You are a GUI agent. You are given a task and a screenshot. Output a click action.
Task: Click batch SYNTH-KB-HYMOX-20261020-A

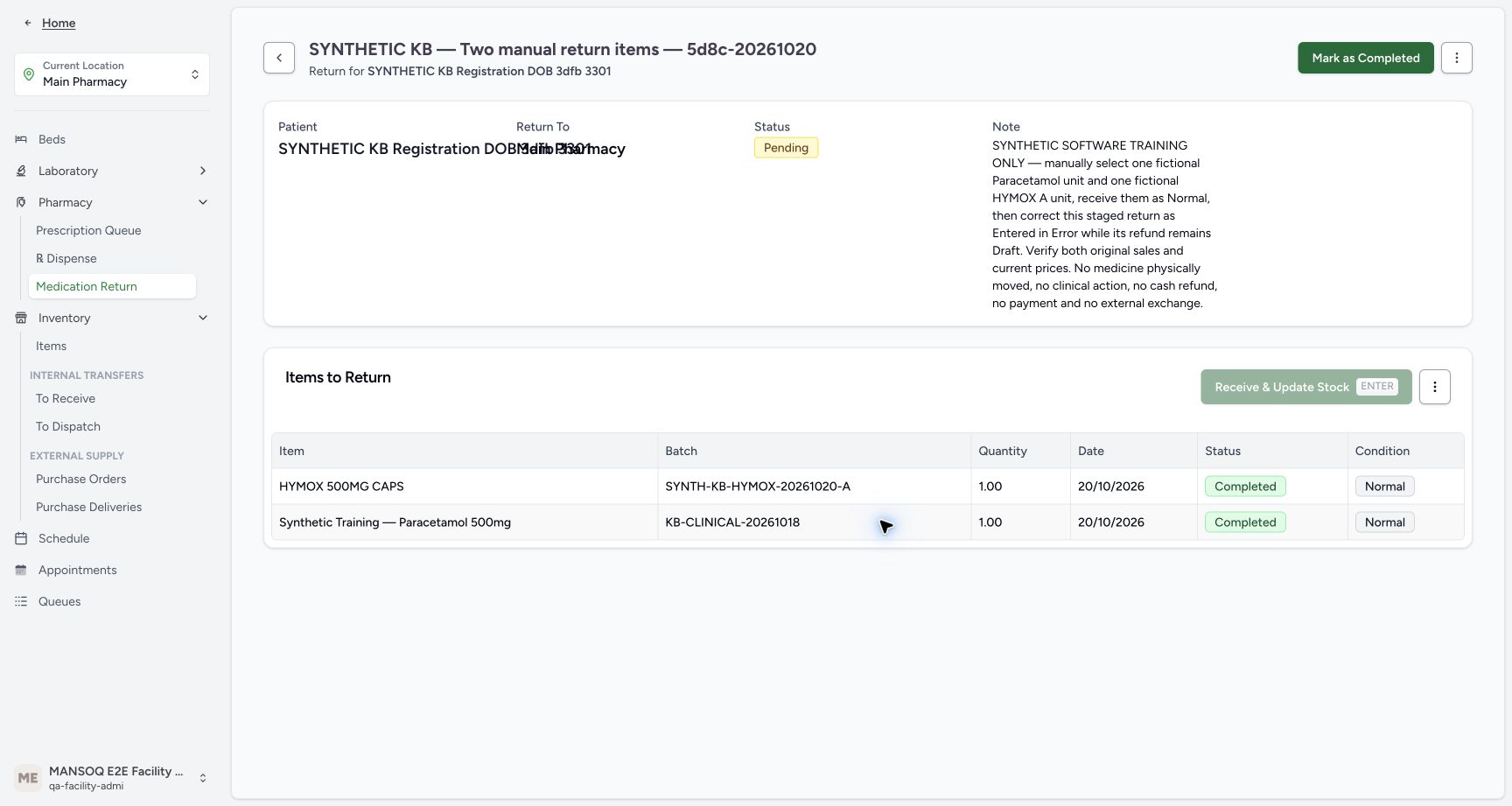pyautogui.click(x=758, y=487)
